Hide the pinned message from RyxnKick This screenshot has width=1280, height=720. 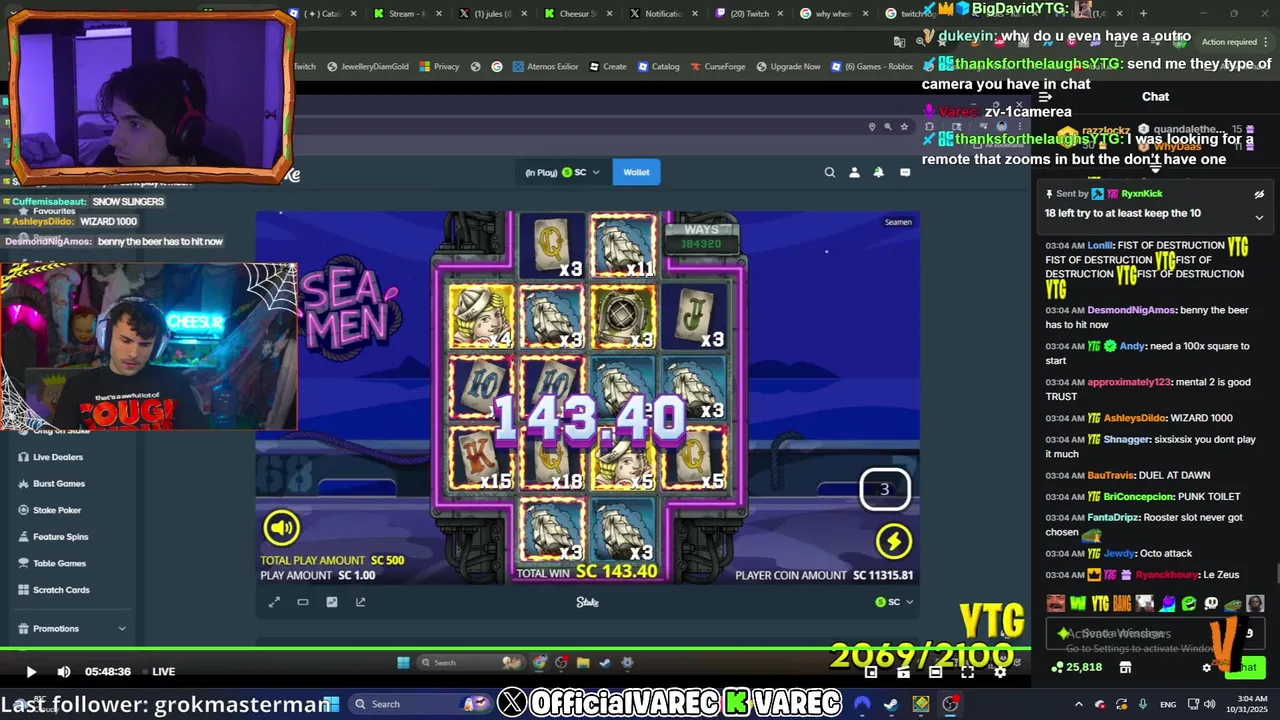[x=1259, y=194]
